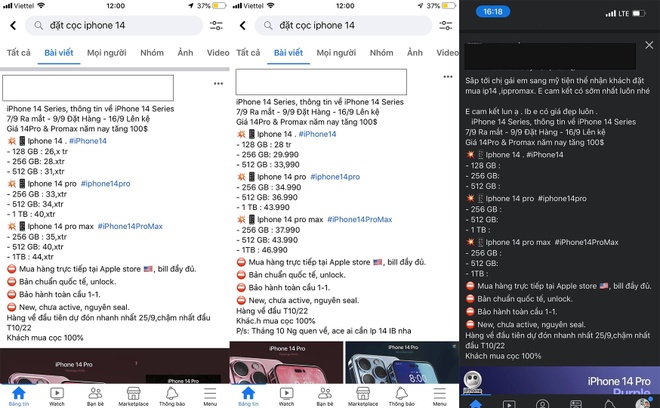
Task: Close the post in the dark right screen
Action: (649, 45)
